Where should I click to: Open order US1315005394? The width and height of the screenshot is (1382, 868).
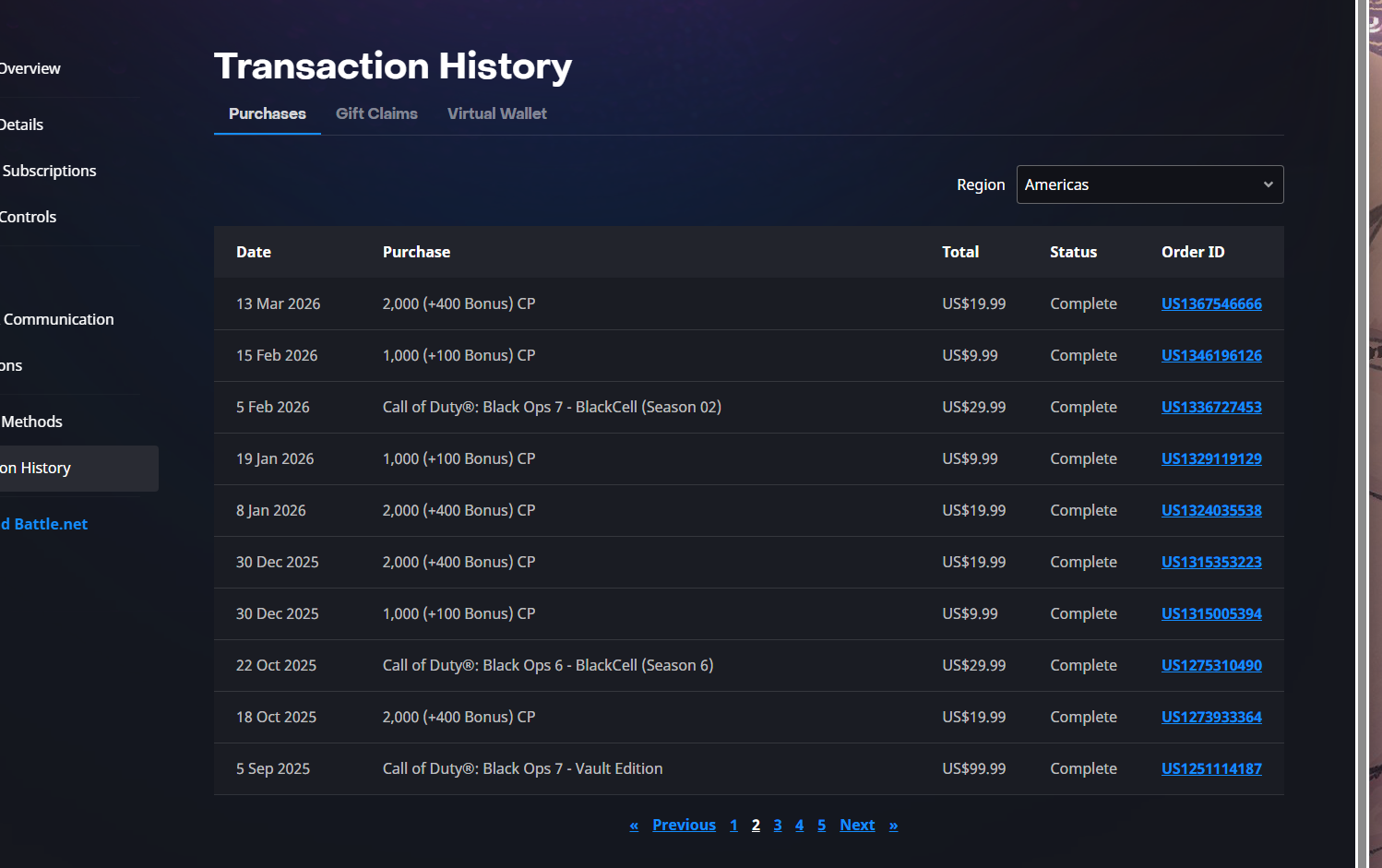point(1211,613)
